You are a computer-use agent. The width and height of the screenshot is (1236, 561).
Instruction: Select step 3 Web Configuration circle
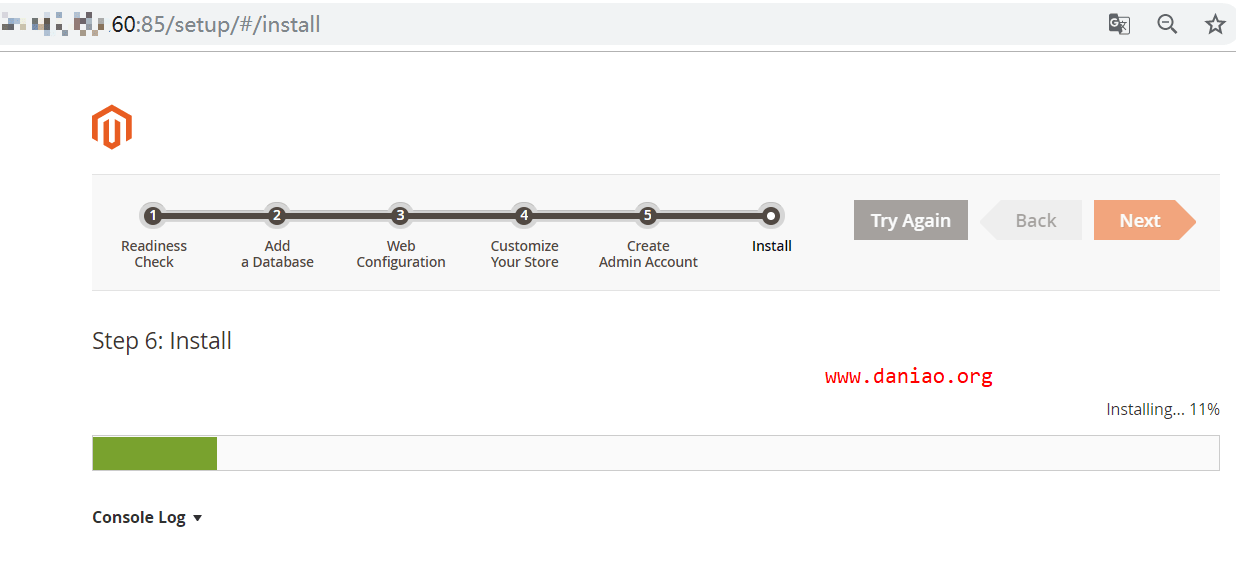400,215
